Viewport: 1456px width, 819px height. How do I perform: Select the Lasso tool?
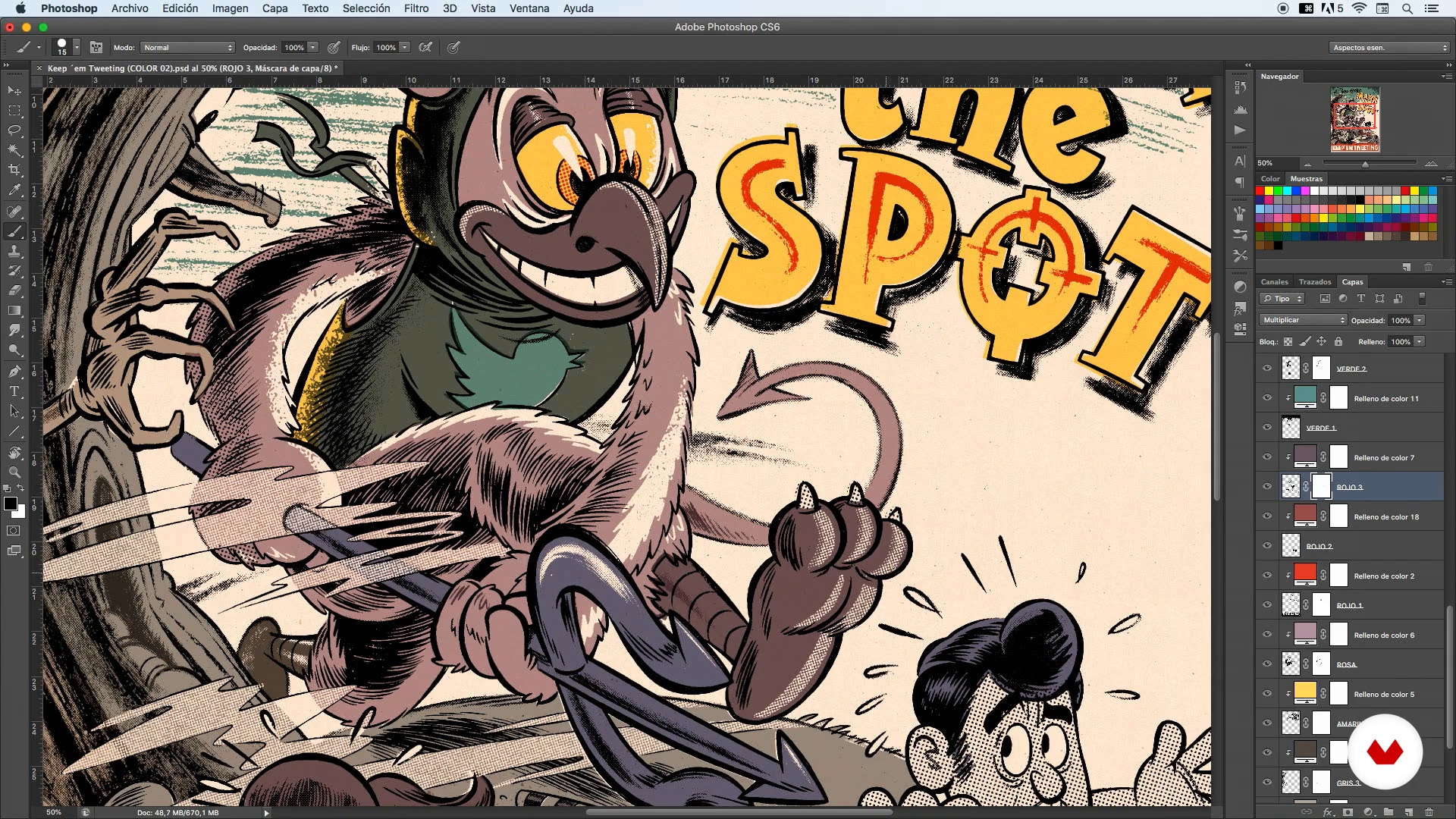pos(14,130)
